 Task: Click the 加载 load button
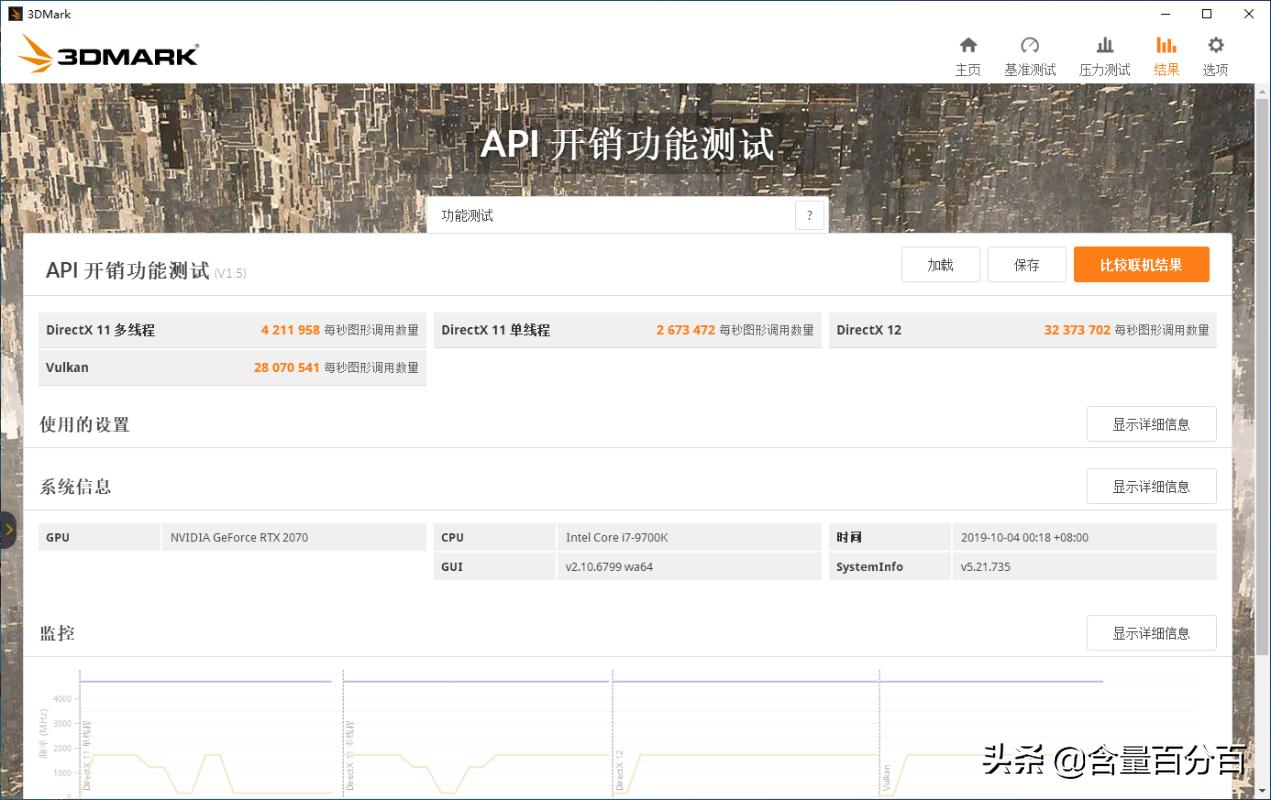point(940,264)
